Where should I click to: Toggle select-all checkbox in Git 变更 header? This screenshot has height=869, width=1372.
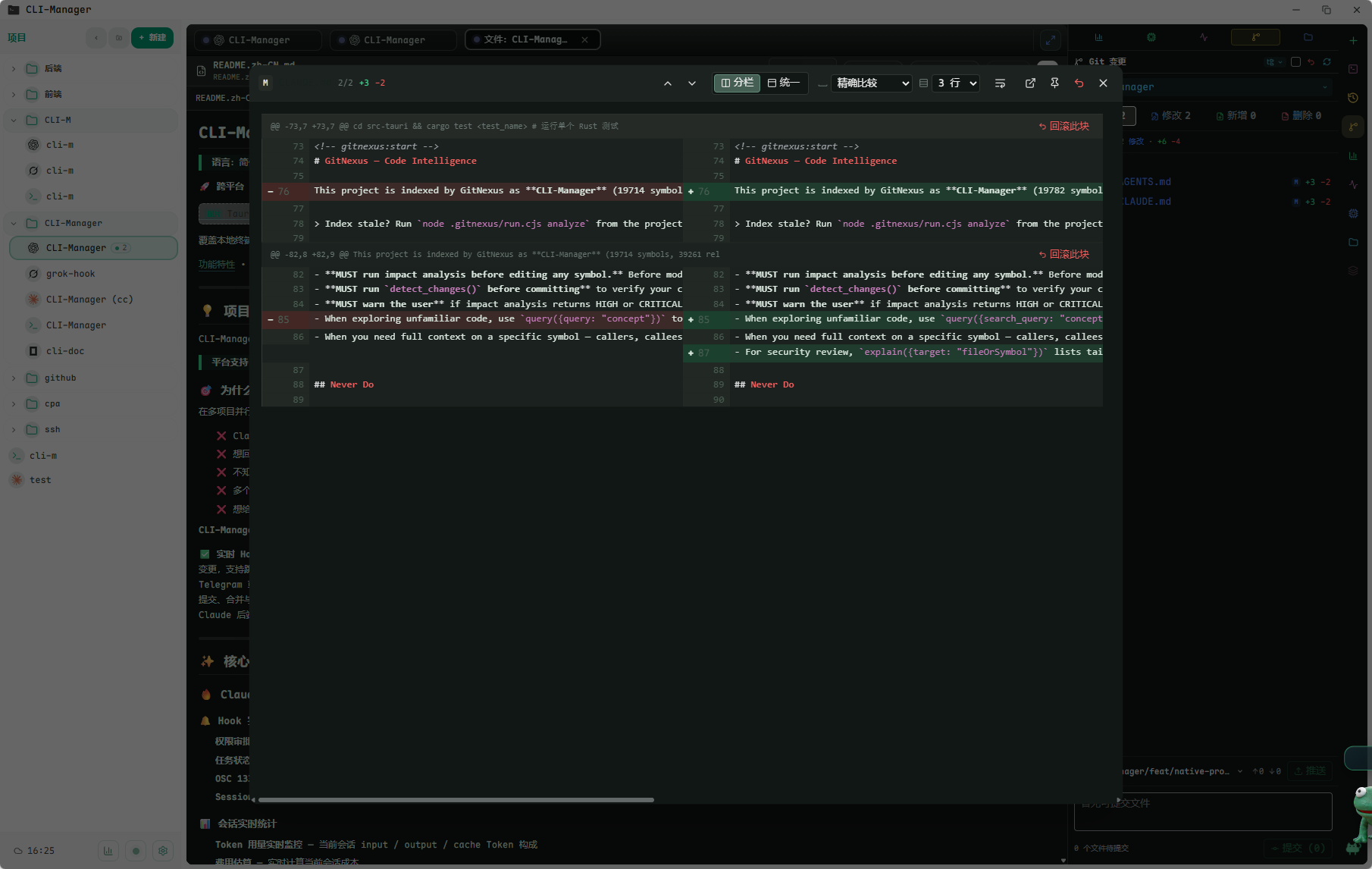(1295, 62)
